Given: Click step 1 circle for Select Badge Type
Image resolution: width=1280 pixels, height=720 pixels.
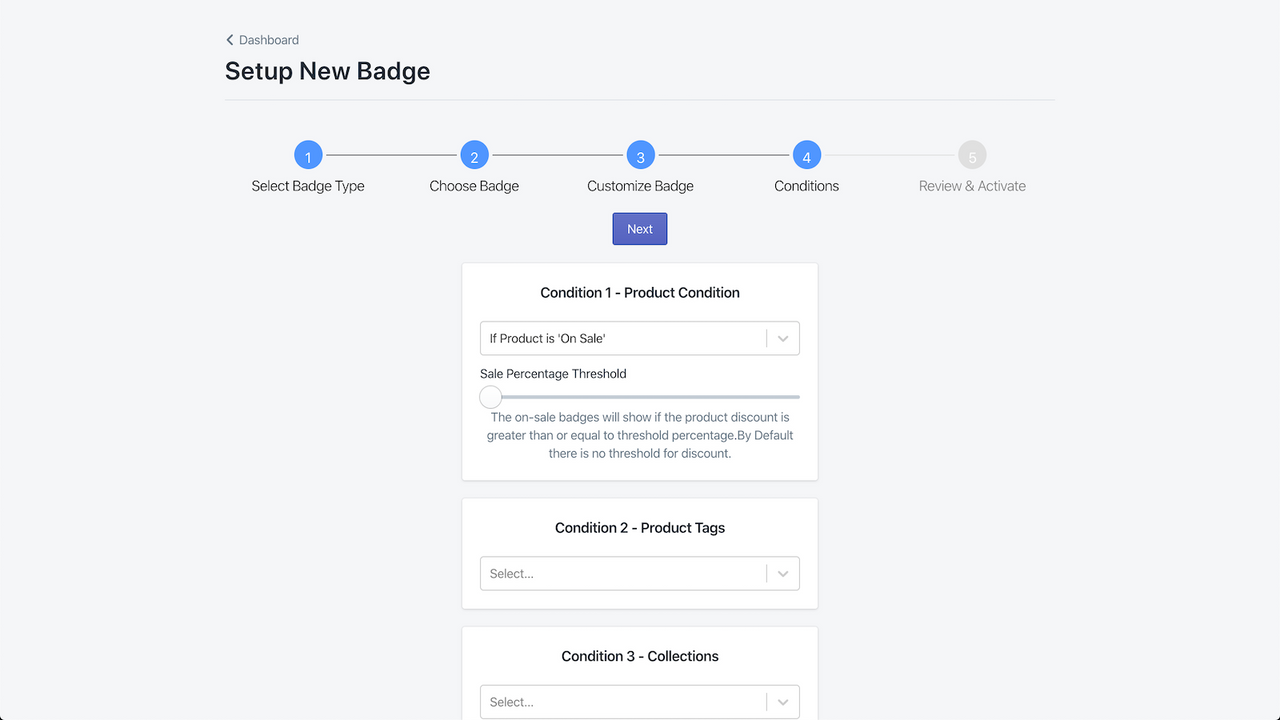Looking at the screenshot, I should click(308, 155).
